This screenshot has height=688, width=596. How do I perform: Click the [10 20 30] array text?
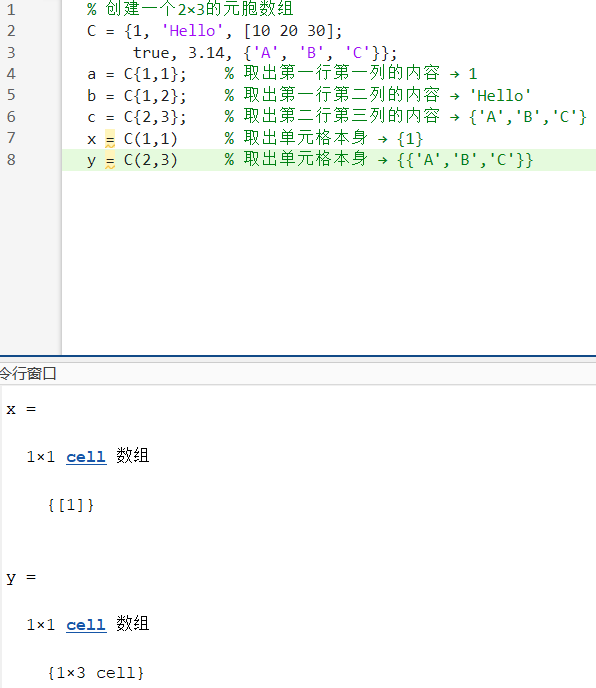coord(288,31)
